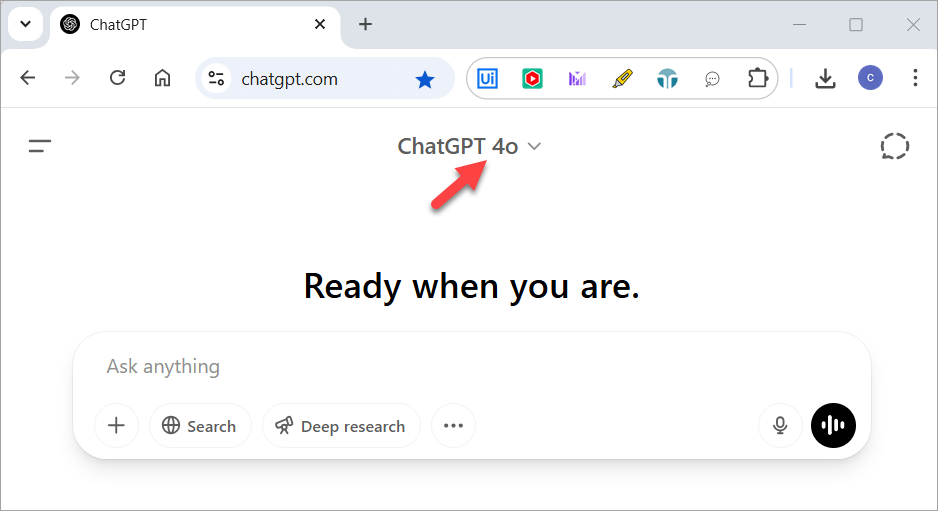938x511 pixels.
Task: Focus the Ask anything input field
Action: pos(471,366)
